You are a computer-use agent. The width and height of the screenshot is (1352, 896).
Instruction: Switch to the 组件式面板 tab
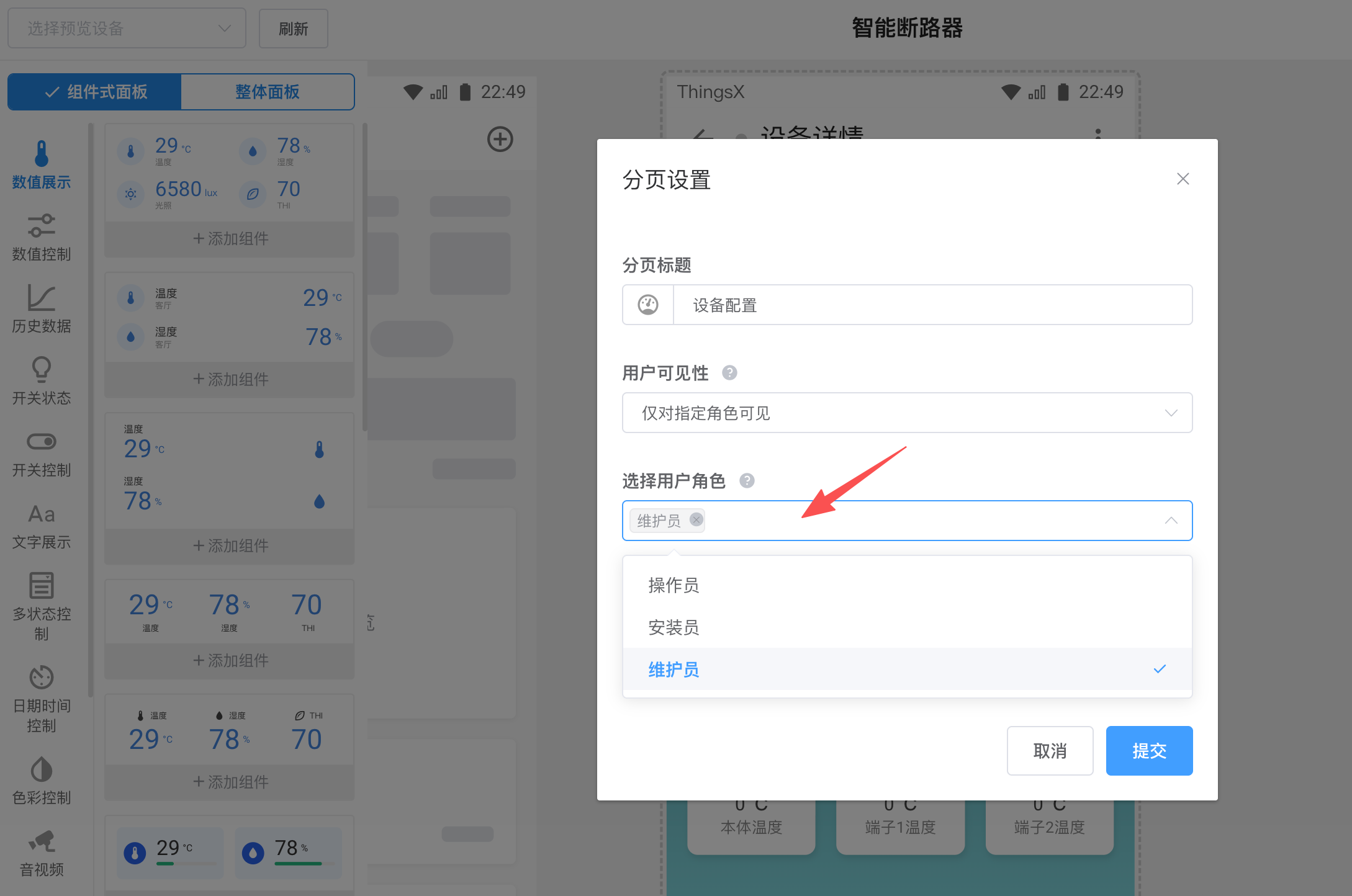pos(95,92)
